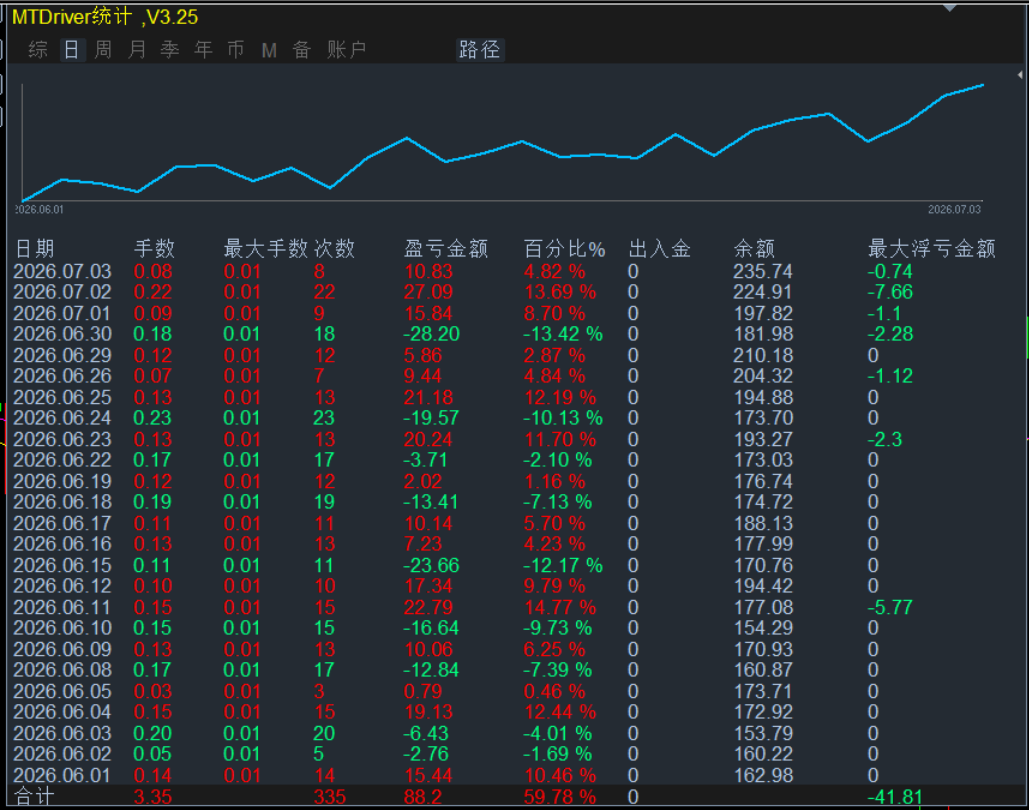1029x810 pixels.
Task: Click the 日期 column header
Action: point(35,248)
